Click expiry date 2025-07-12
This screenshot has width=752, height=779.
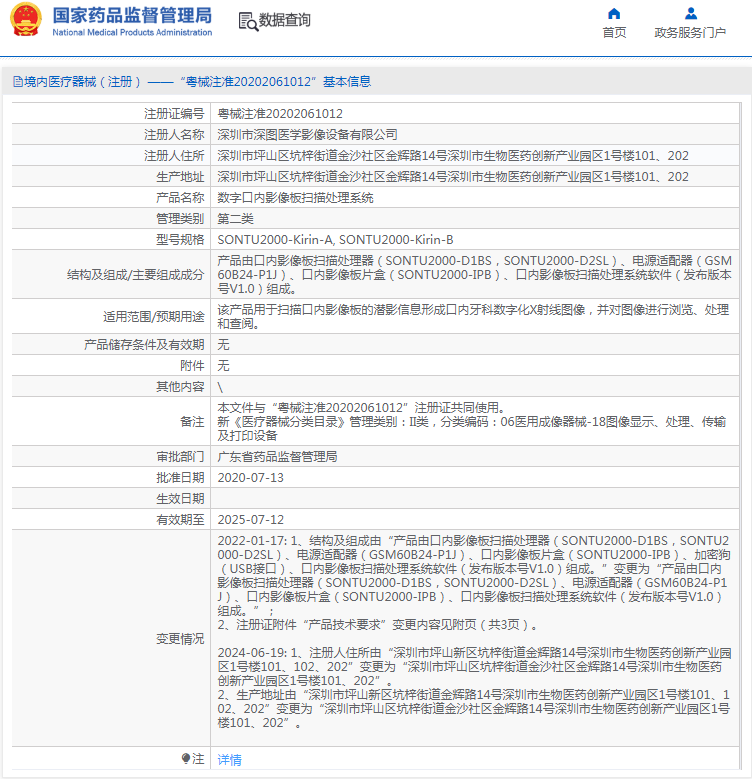(x=250, y=520)
